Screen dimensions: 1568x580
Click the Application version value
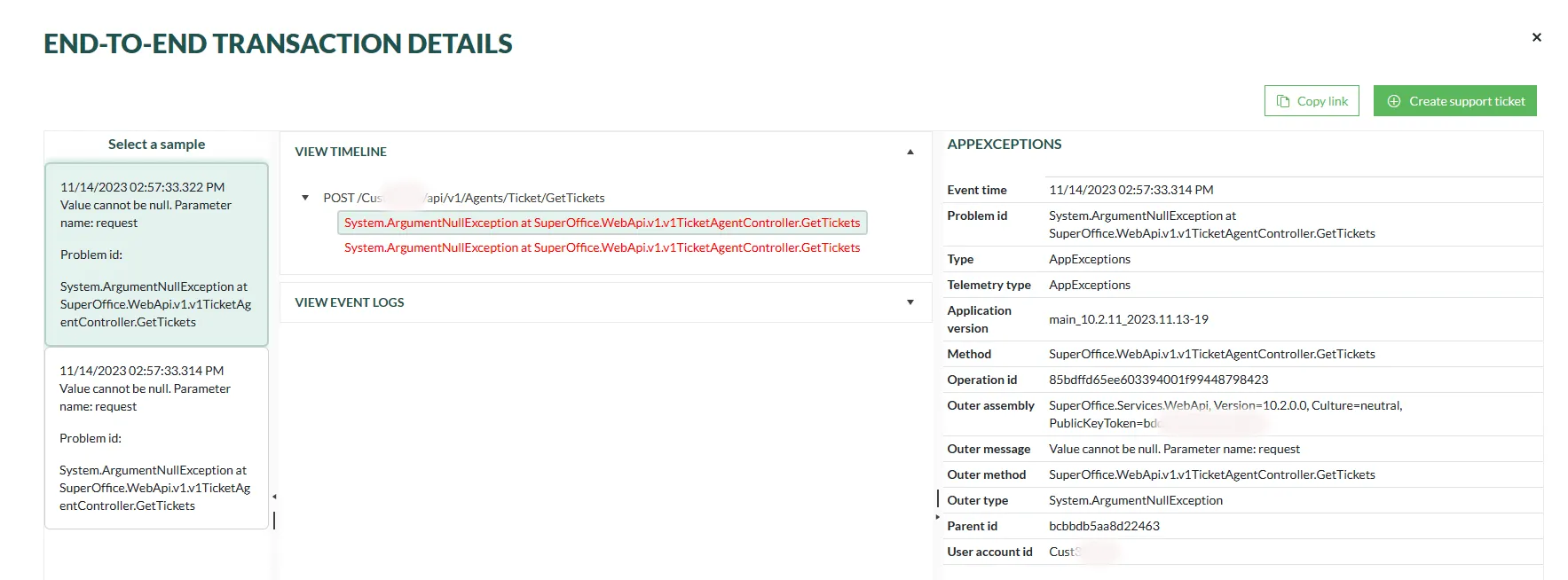(1128, 319)
